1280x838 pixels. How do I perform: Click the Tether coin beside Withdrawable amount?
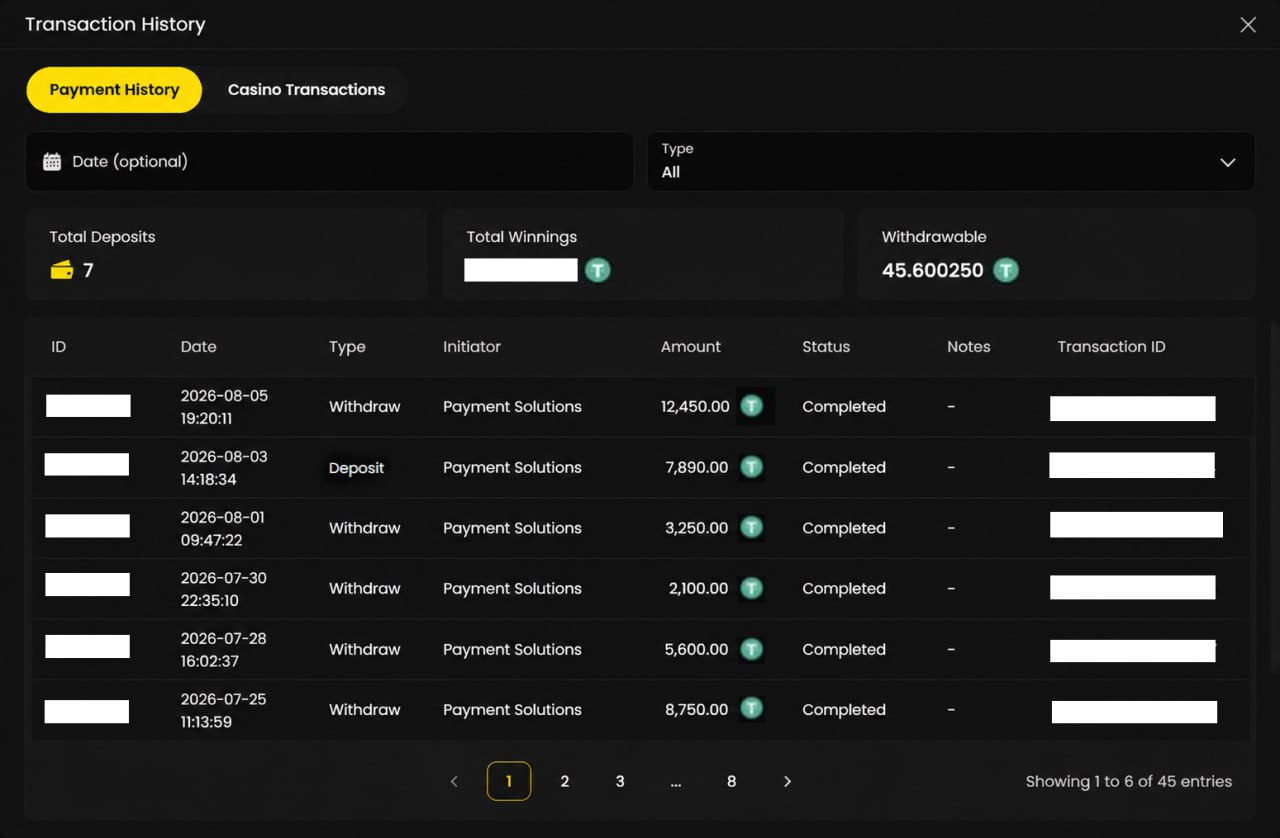click(1006, 270)
